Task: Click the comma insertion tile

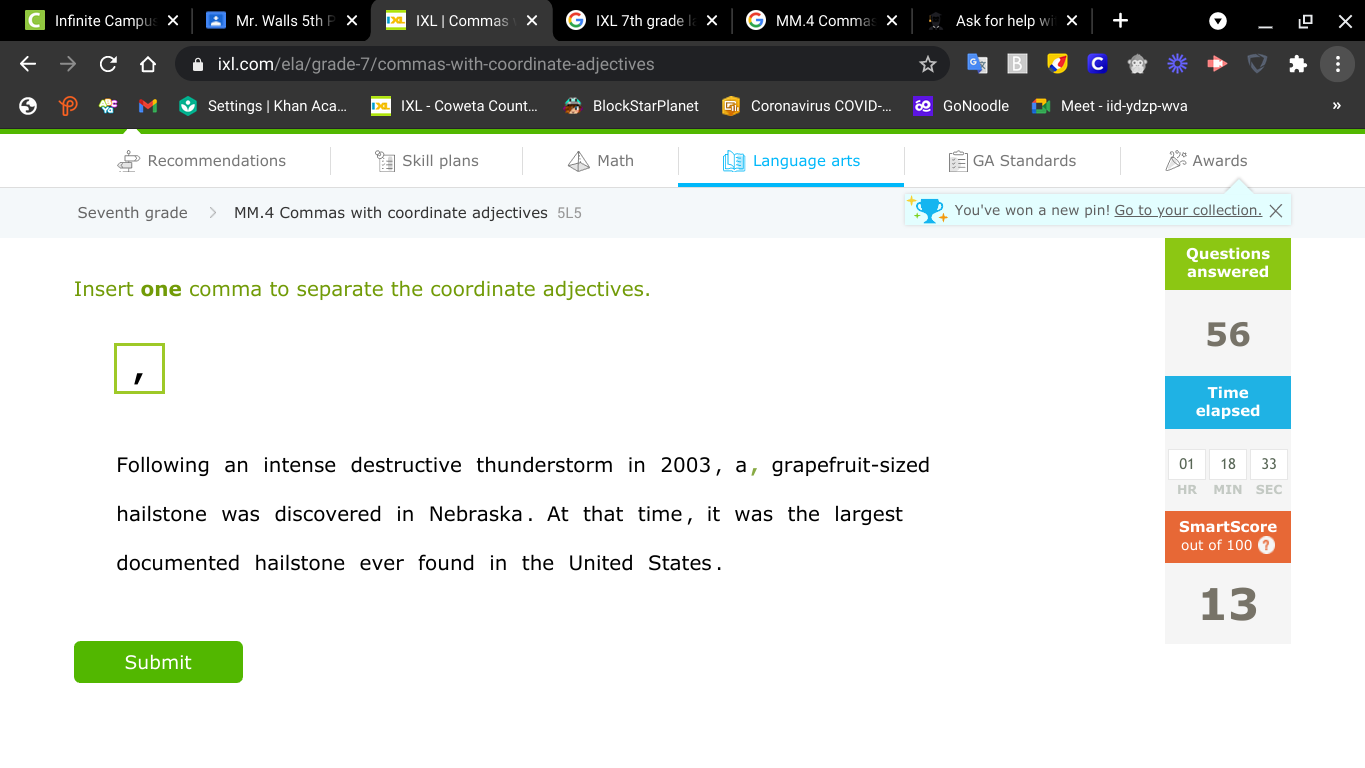Action: (x=139, y=369)
